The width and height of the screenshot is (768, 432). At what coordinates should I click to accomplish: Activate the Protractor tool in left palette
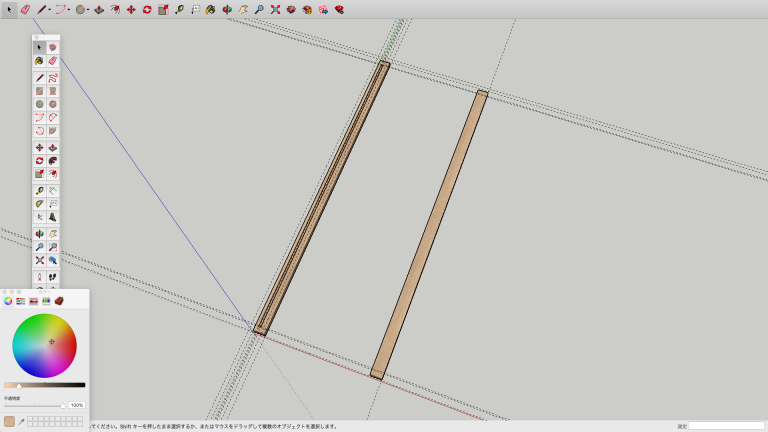coord(40,203)
